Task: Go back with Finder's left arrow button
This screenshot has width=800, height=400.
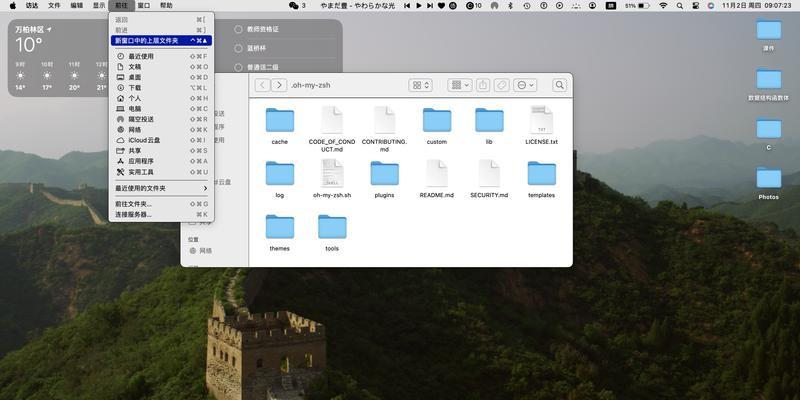Action: (262, 85)
